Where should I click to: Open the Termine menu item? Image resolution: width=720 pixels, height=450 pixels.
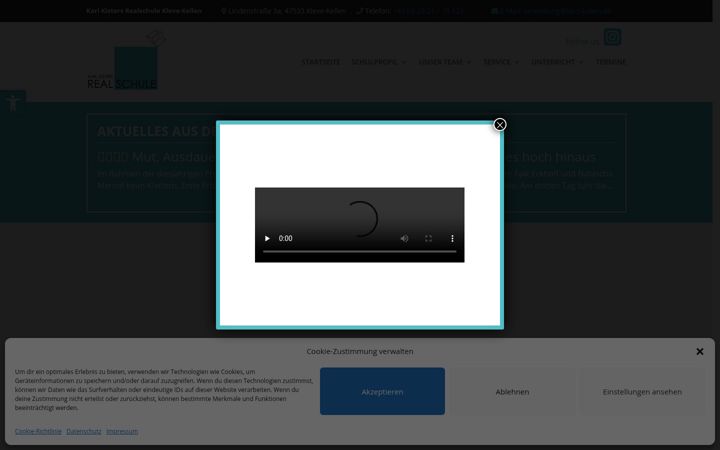pyautogui.click(x=611, y=62)
